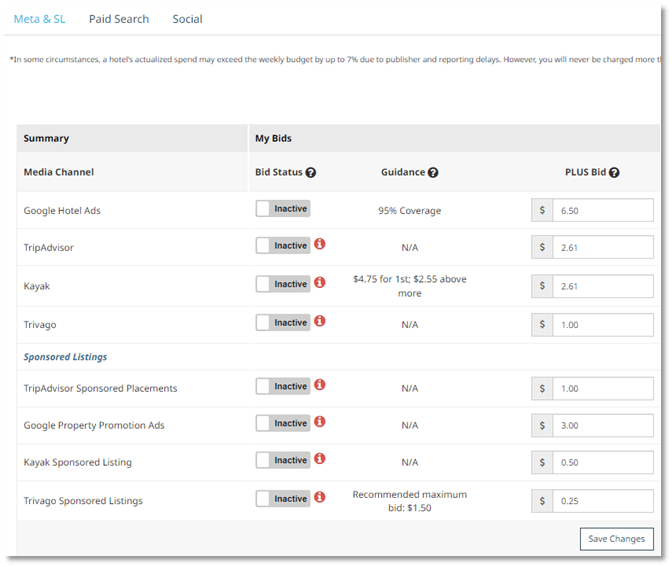This screenshot has height=567, width=672.
Task: Click the Google Hotel Ads channel name
Action: (62, 210)
